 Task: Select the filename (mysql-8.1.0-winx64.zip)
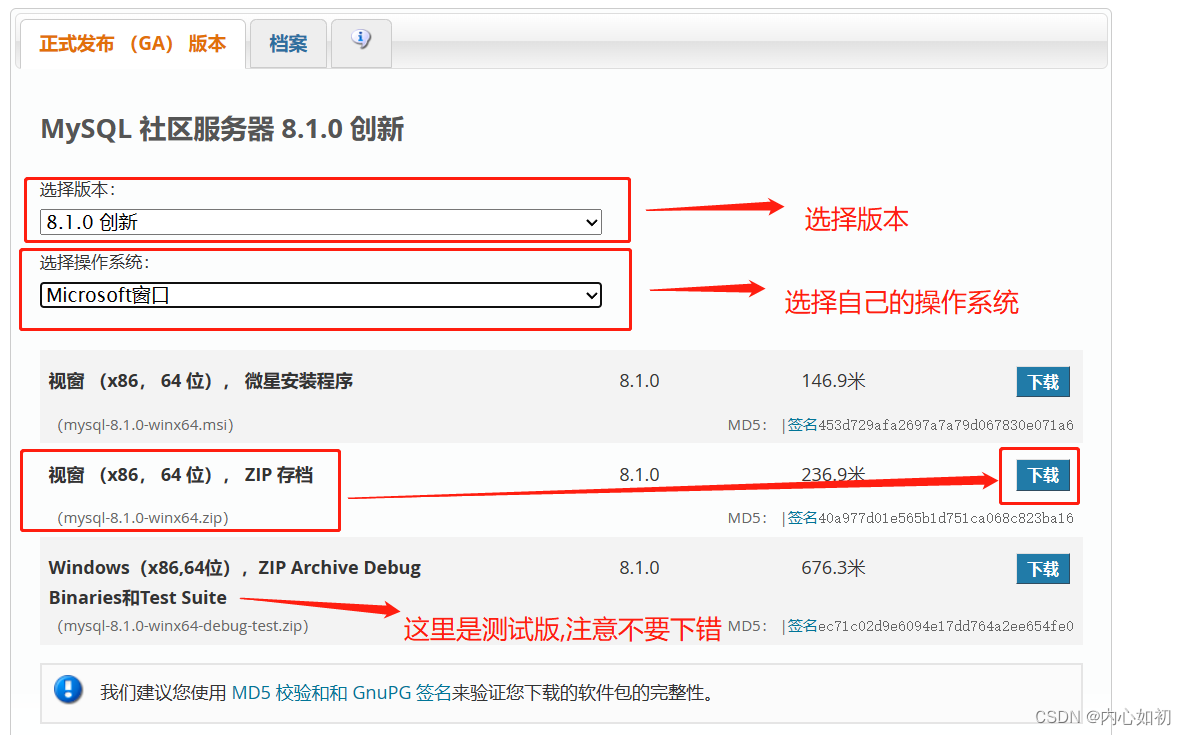(143, 518)
